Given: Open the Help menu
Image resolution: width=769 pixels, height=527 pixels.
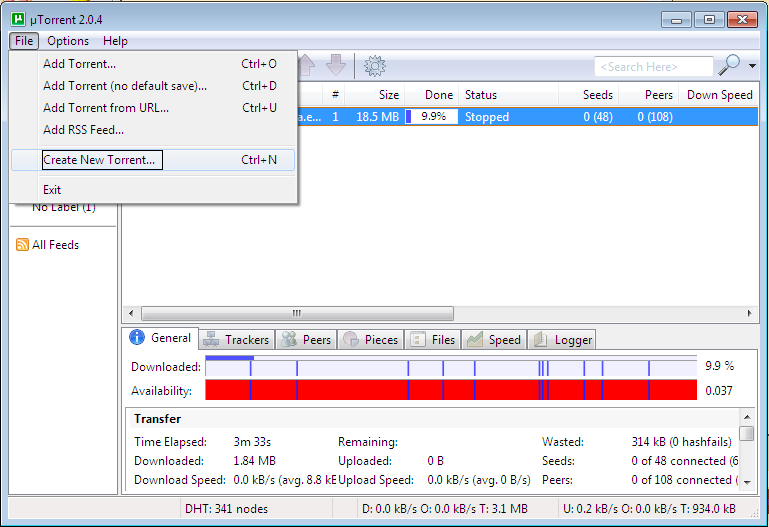Looking at the screenshot, I should 115,41.
